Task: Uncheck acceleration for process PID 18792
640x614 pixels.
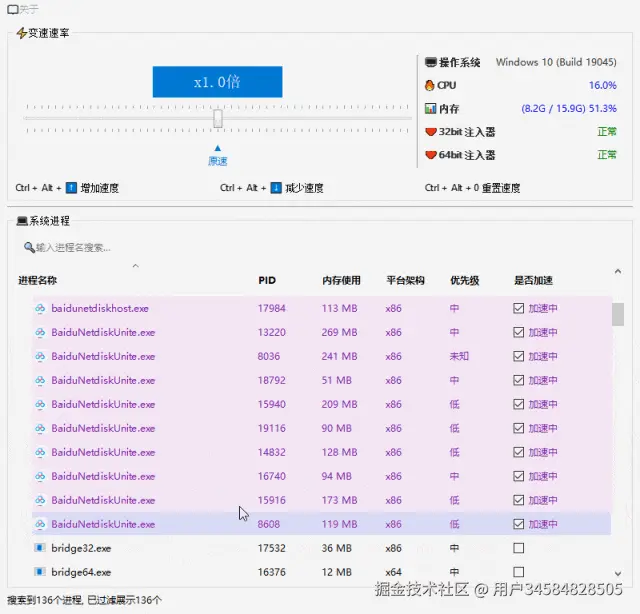Action: pyautogui.click(x=518, y=380)
